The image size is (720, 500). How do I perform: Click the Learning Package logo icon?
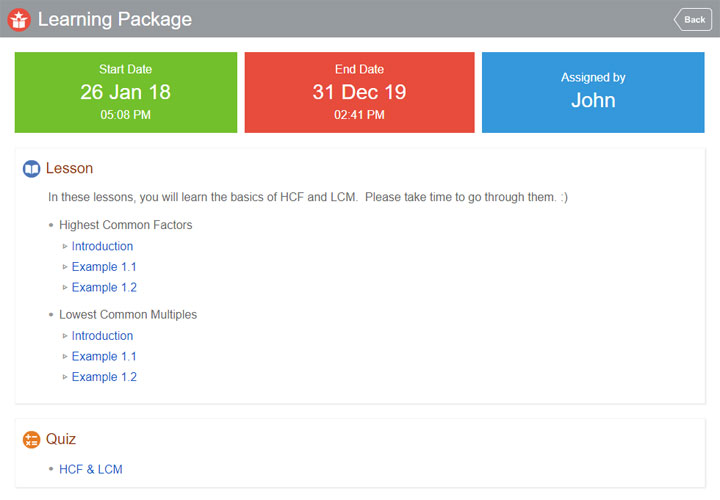pos(19,19)
